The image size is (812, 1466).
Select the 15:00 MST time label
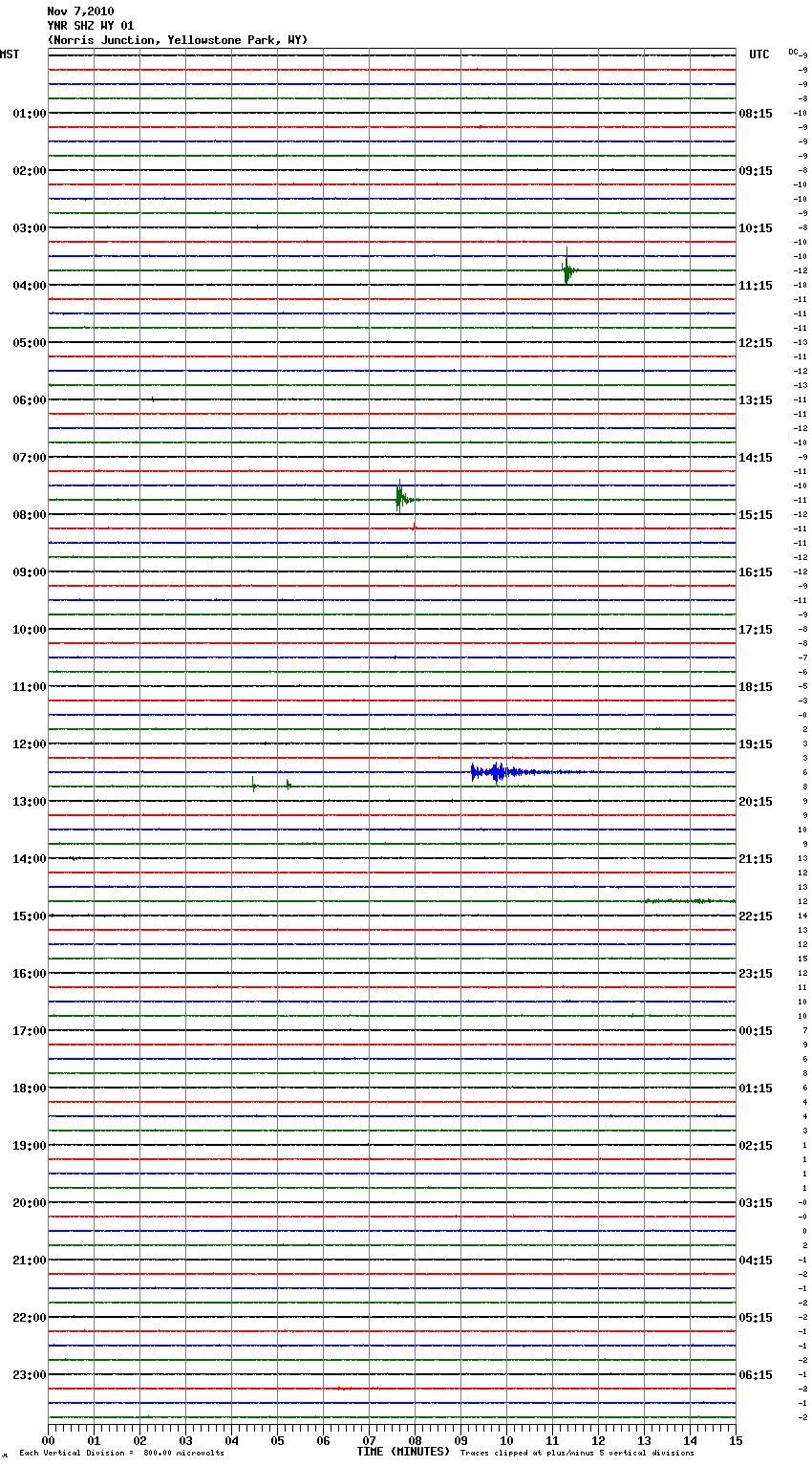30,916
